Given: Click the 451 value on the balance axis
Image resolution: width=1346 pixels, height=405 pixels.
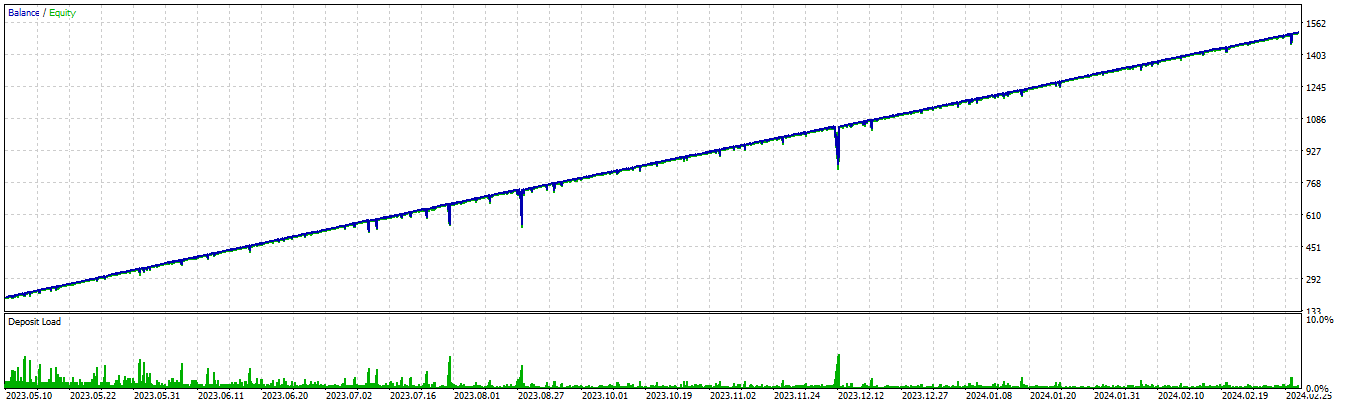Looking at the screenshot, I should tap(1314, 248).
